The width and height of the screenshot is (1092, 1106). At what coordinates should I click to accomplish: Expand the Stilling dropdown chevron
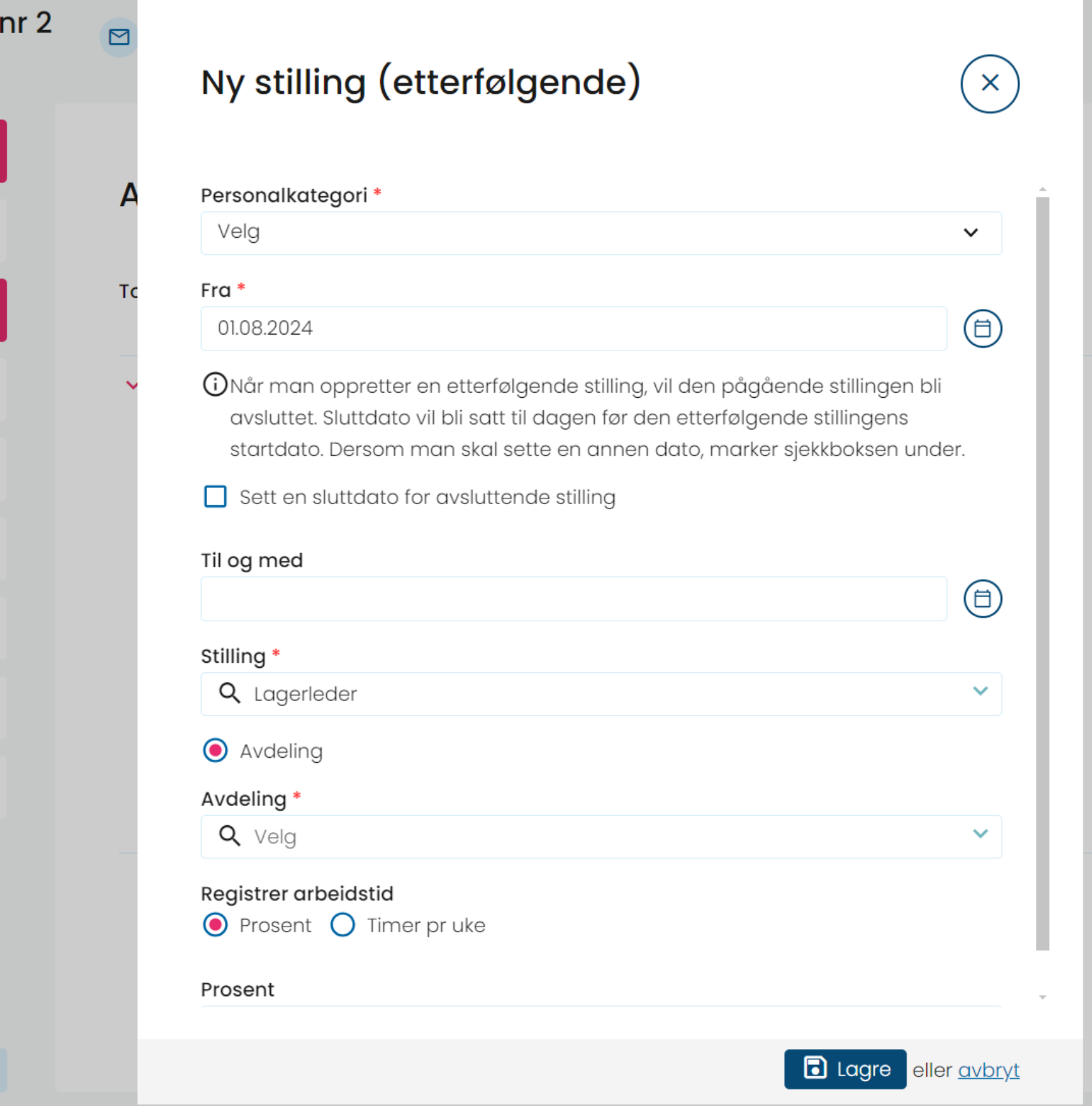pos(980,691)
